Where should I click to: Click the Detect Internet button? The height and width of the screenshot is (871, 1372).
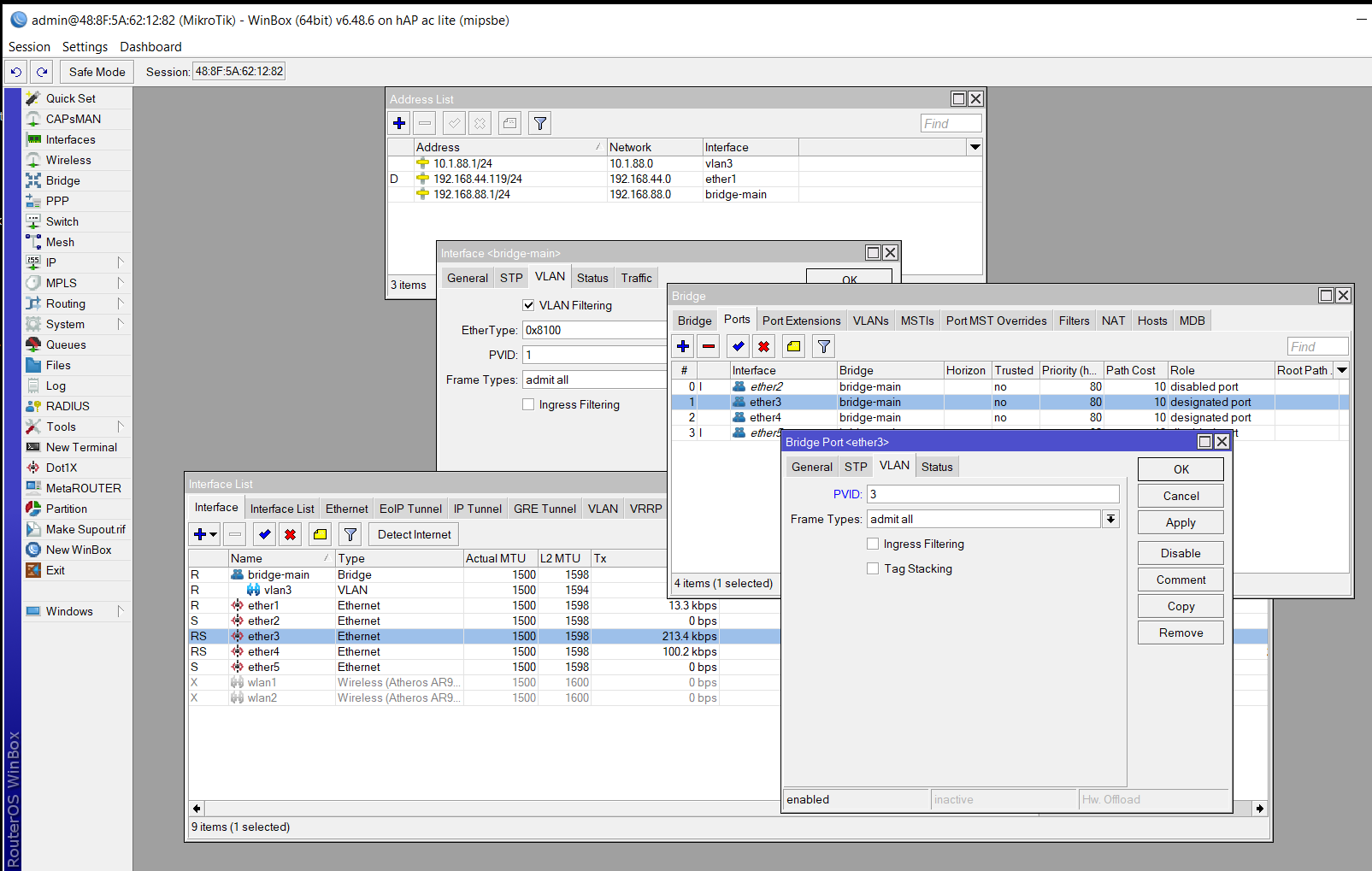coord(414,534)
